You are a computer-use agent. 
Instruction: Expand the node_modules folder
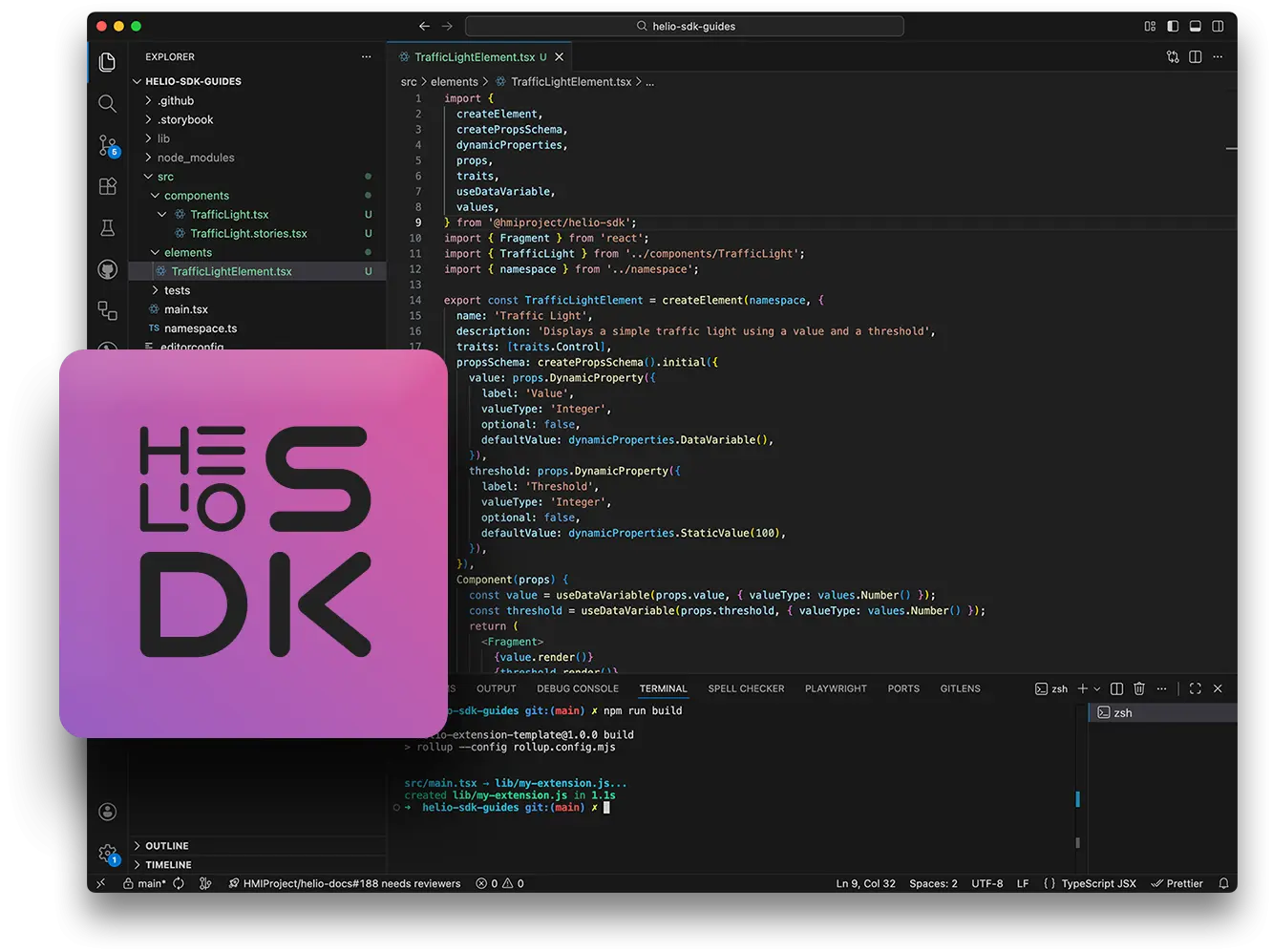195,158
